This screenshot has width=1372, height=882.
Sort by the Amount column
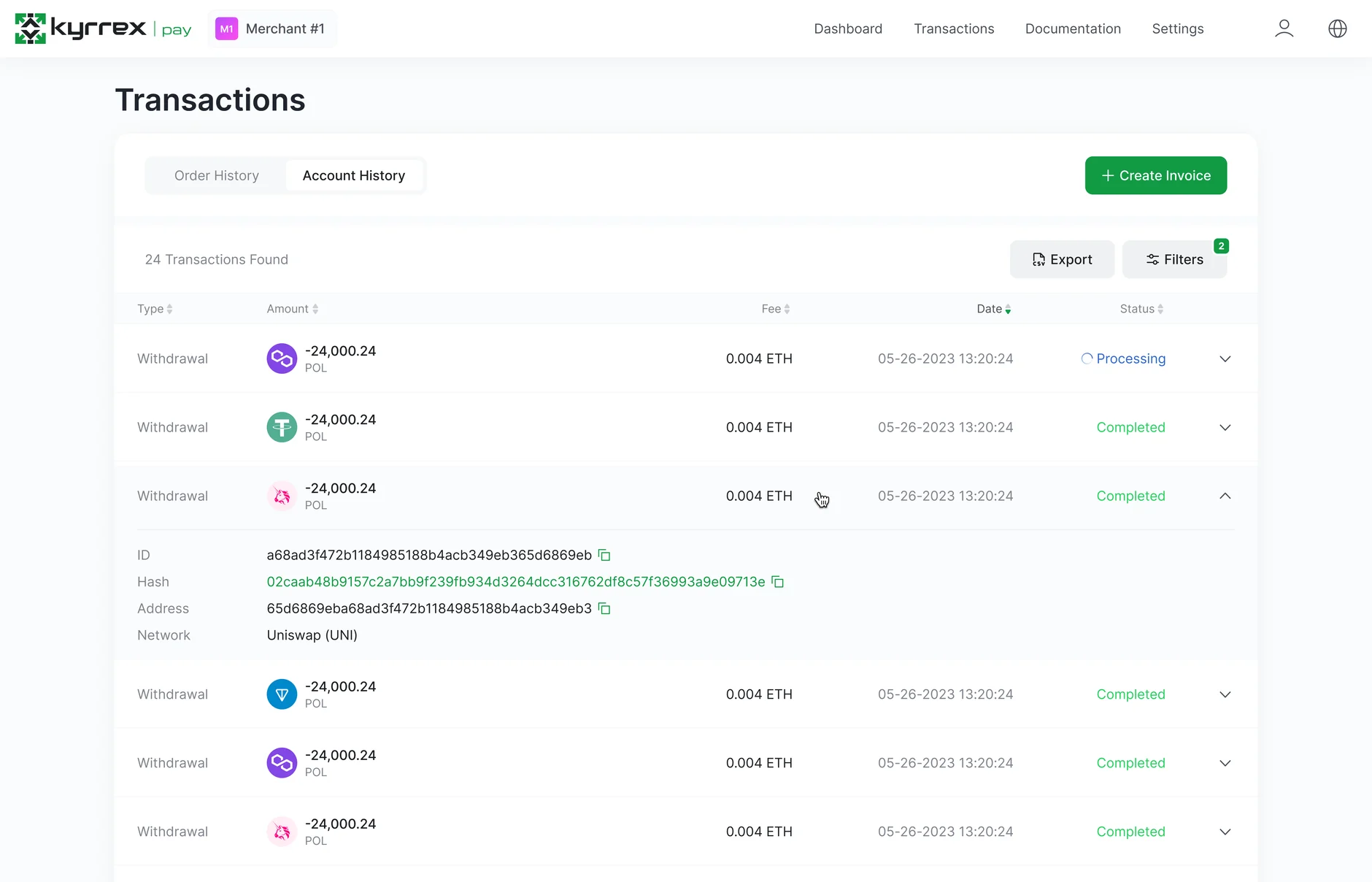293,309
